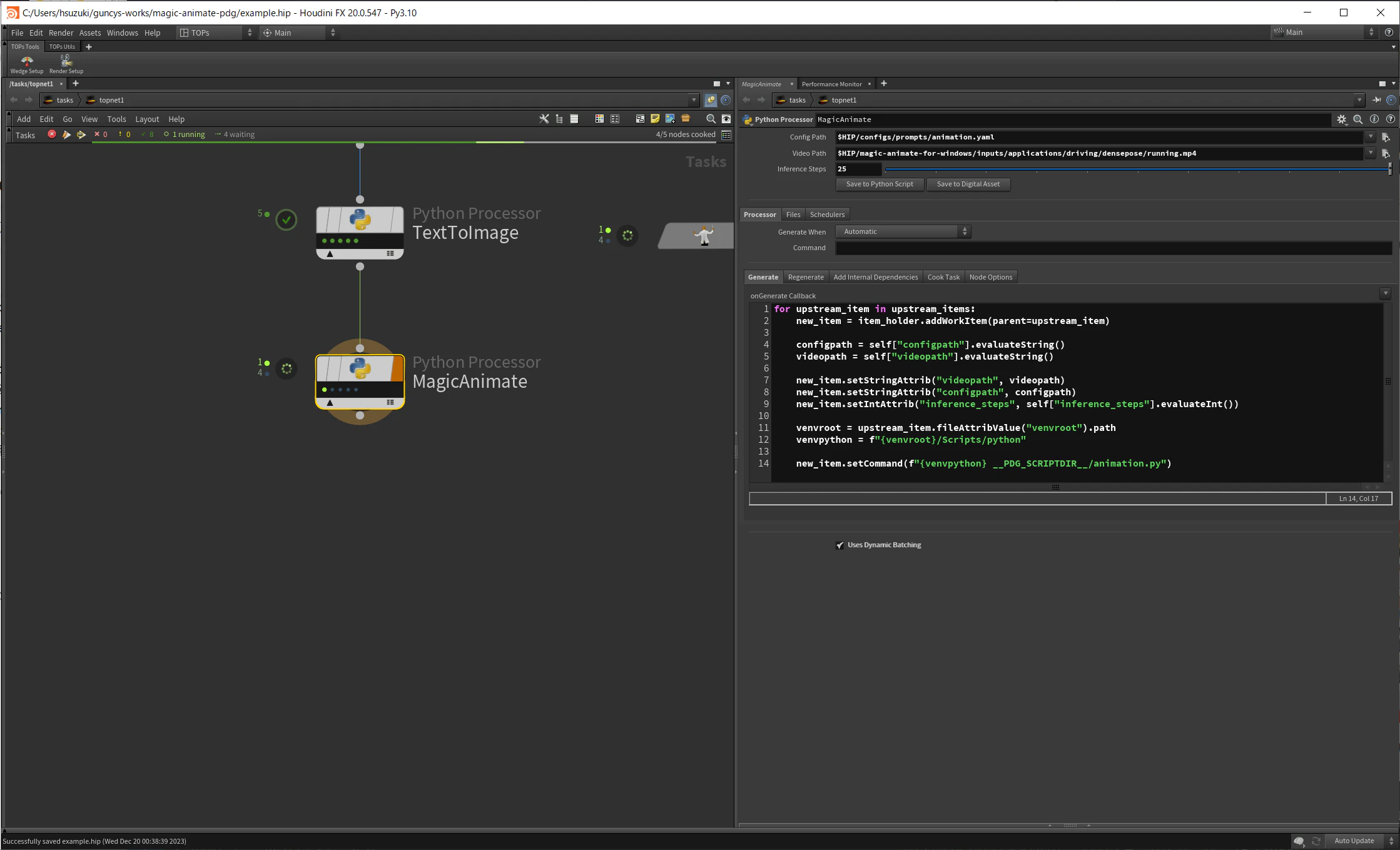Click the node info (i) icon
1400x850 pixels.
(x=1374, y=119)
